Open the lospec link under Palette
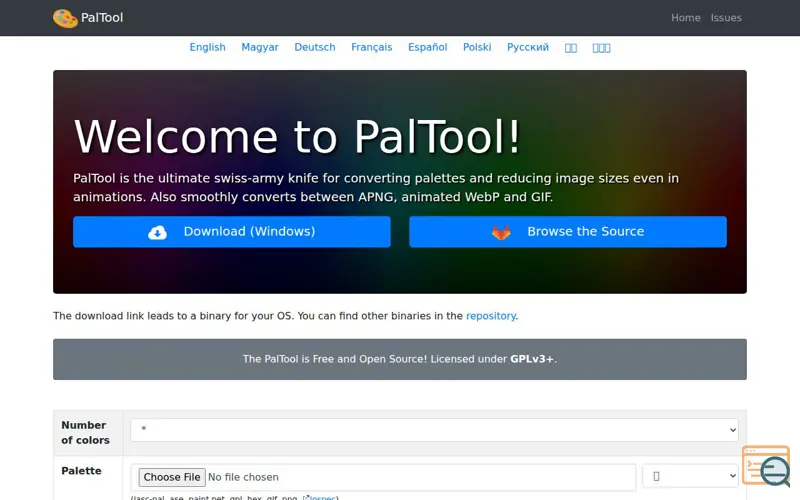Viewport: 800px width, 500px height. (x=321, y=497)
